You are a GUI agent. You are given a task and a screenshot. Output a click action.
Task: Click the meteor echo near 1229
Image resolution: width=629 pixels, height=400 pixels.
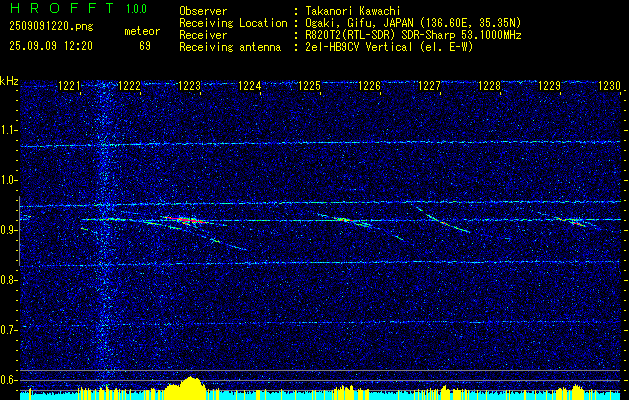coord(574,221)
